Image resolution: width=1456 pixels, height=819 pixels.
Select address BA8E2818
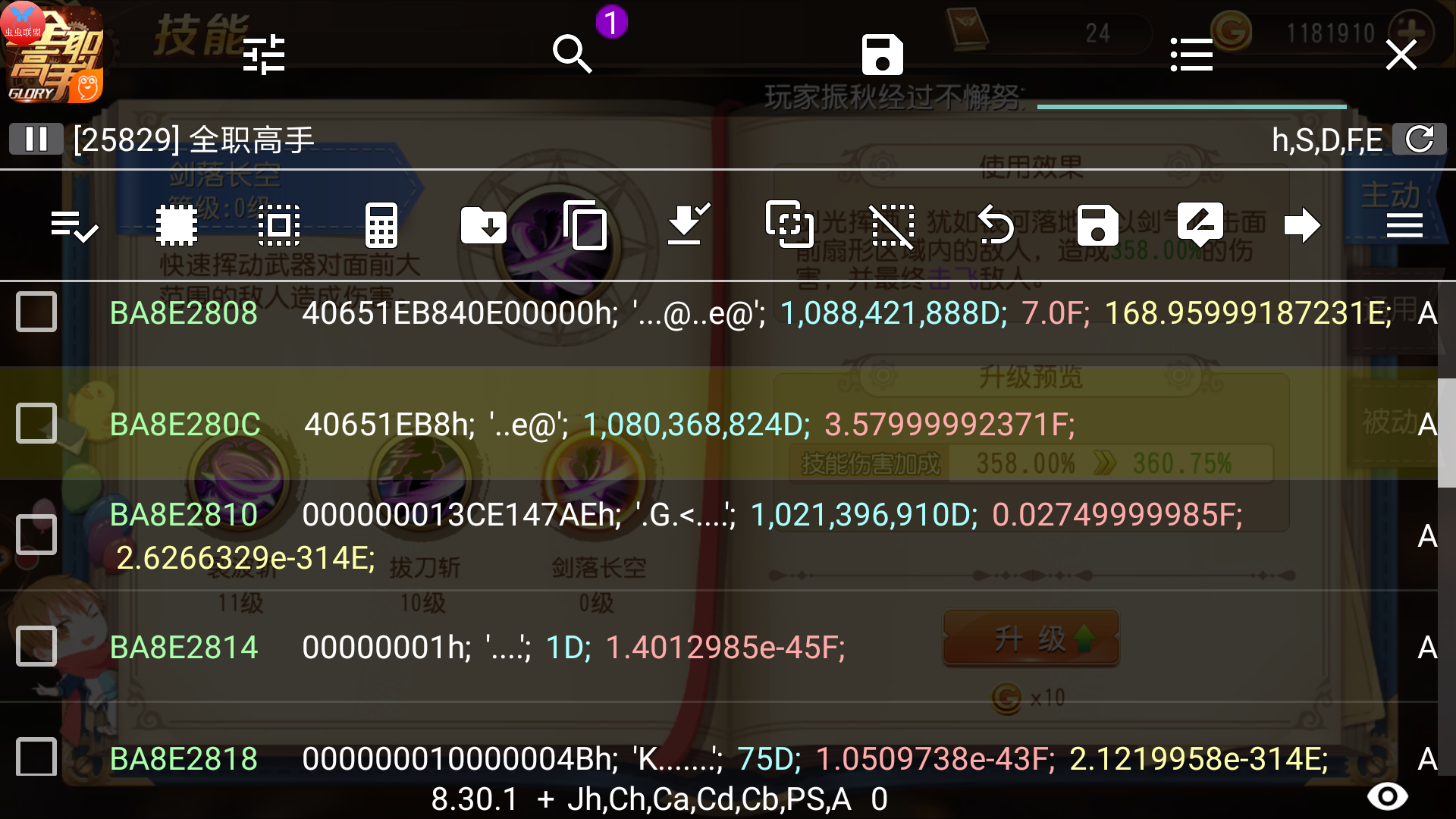(x=184, y=759)
